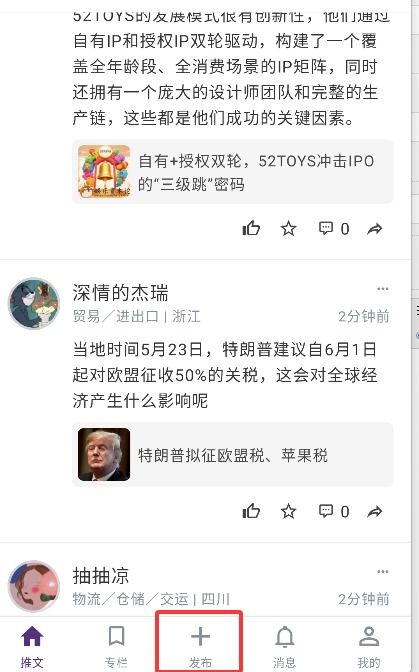Open more options for 深情的杰瑞's post
Viewport: 419px width, 672px height.
(383, 289)
